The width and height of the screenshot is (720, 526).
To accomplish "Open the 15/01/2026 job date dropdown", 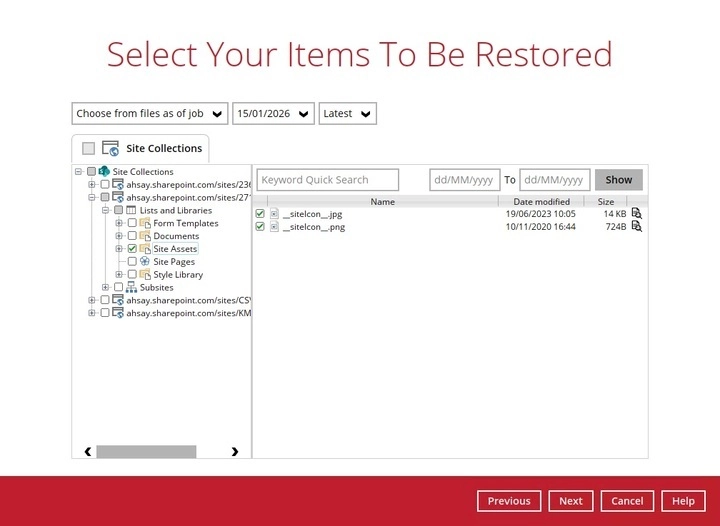I will [x=273, y=114].
